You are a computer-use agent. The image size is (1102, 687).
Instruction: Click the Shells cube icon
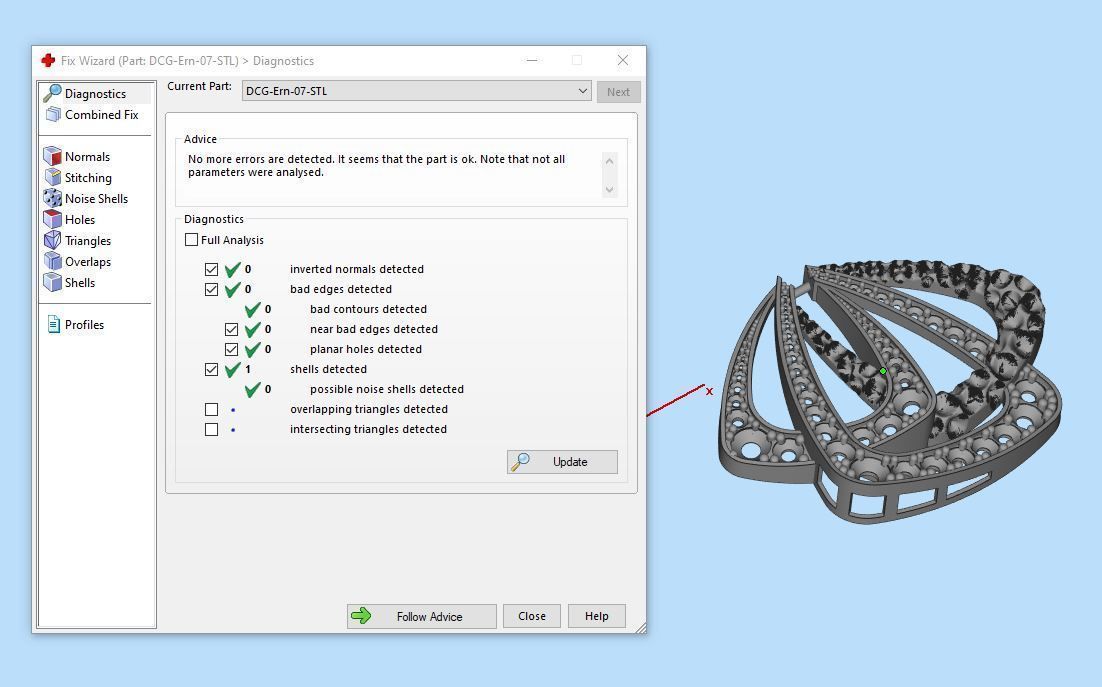(x=53, y=282)
